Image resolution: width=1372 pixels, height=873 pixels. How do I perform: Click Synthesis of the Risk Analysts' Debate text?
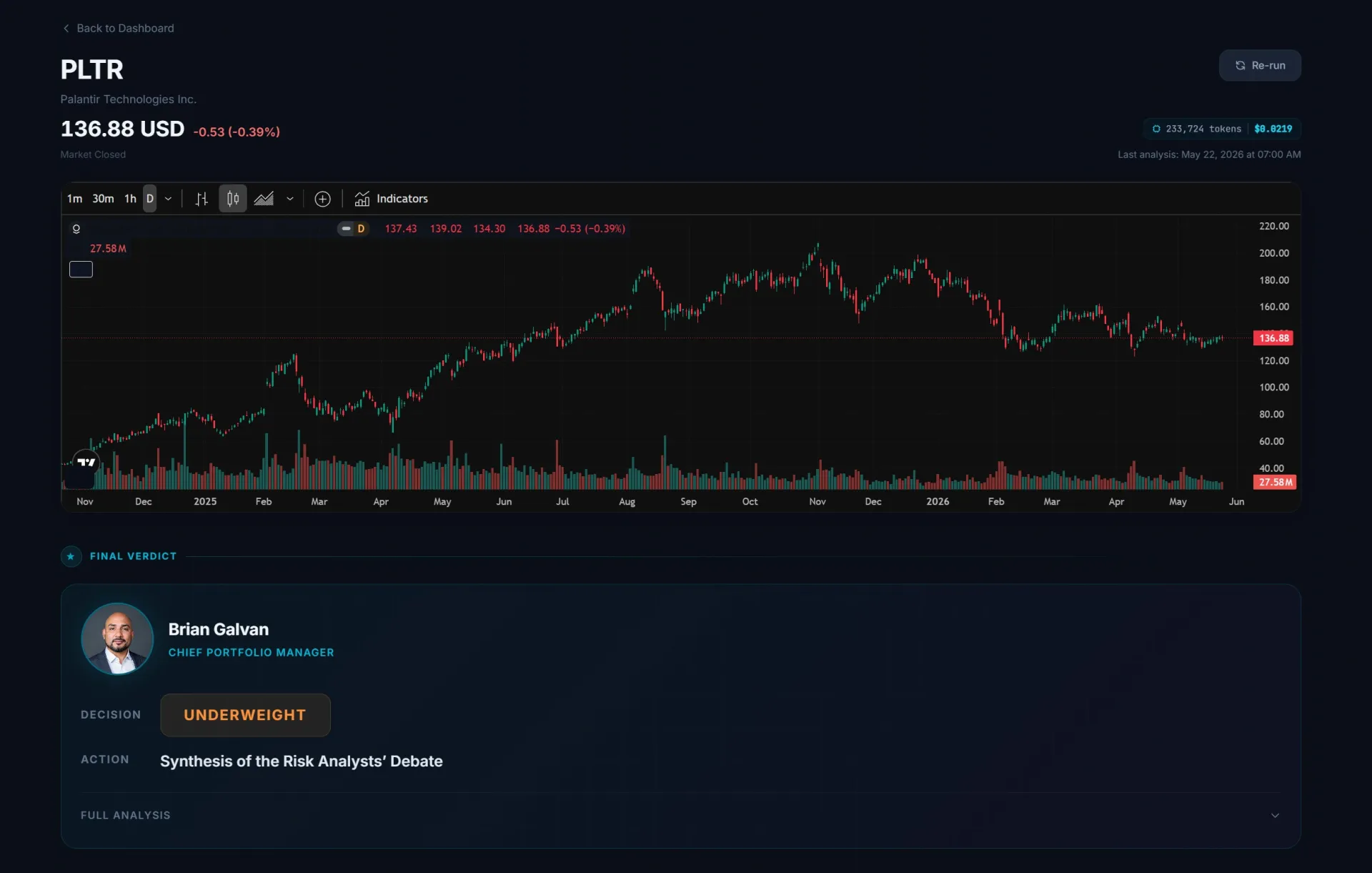point(302,761)
